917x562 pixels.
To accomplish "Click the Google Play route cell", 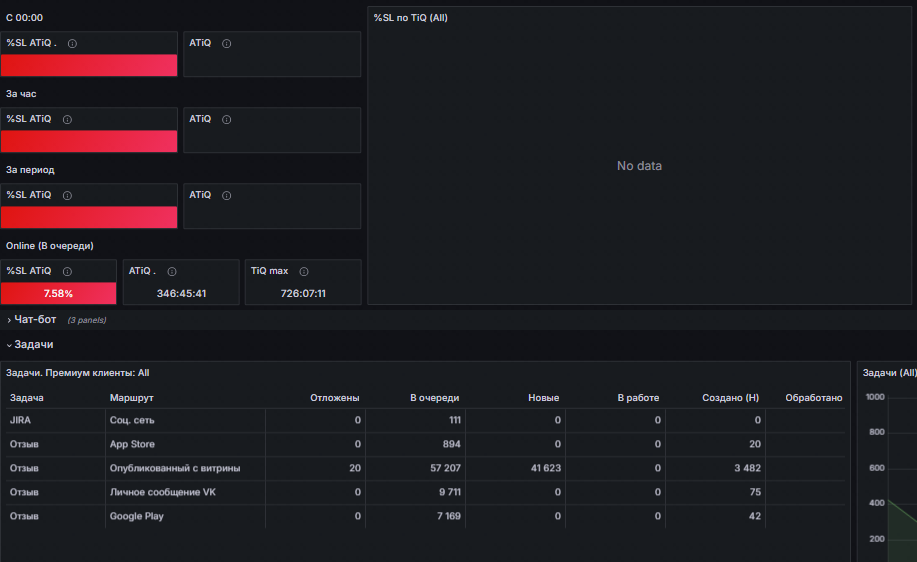I will pyautogui.click(x=137, y=516).
